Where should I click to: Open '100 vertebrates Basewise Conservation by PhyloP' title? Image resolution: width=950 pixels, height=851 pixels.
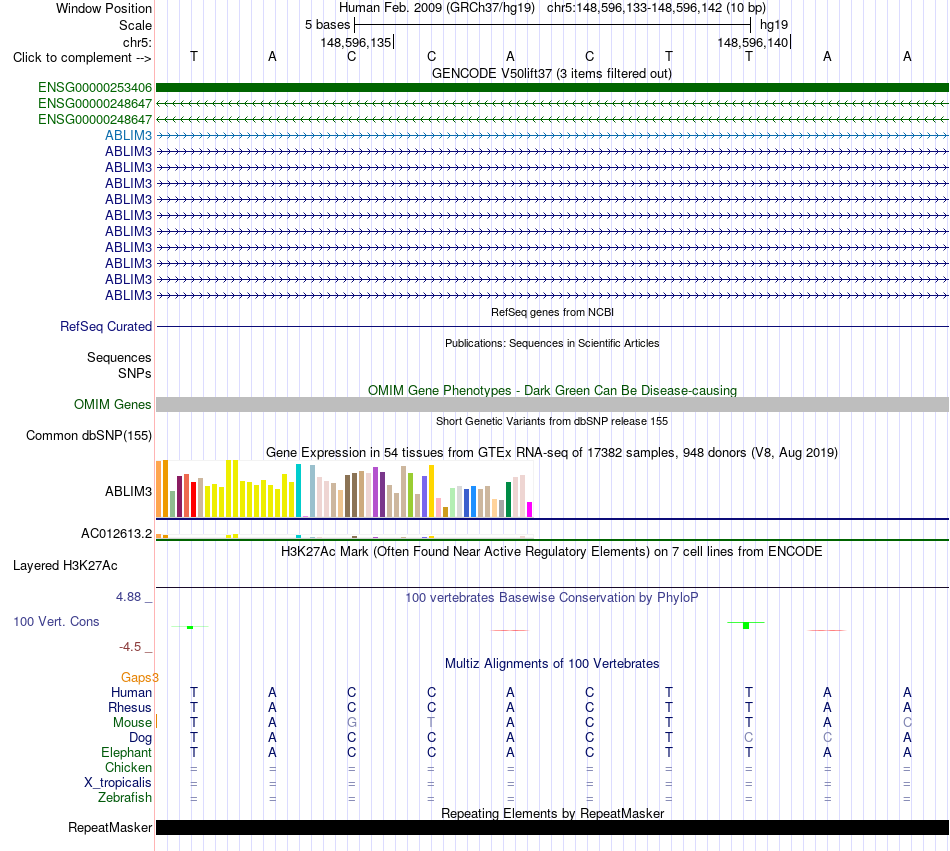pyautogui.click(x=552, y=597)
